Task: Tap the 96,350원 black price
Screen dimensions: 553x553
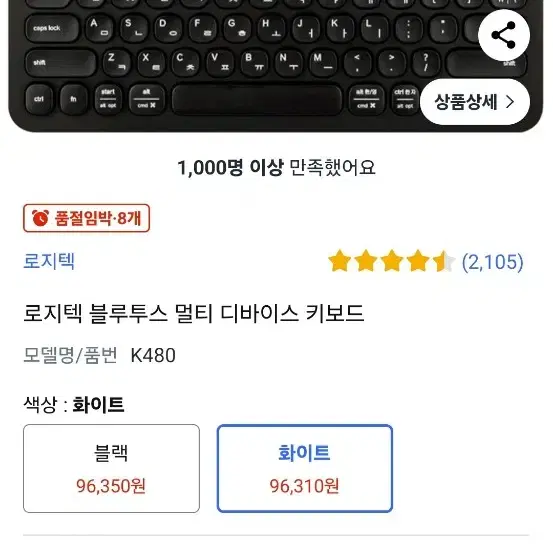Action: (111, 486)
